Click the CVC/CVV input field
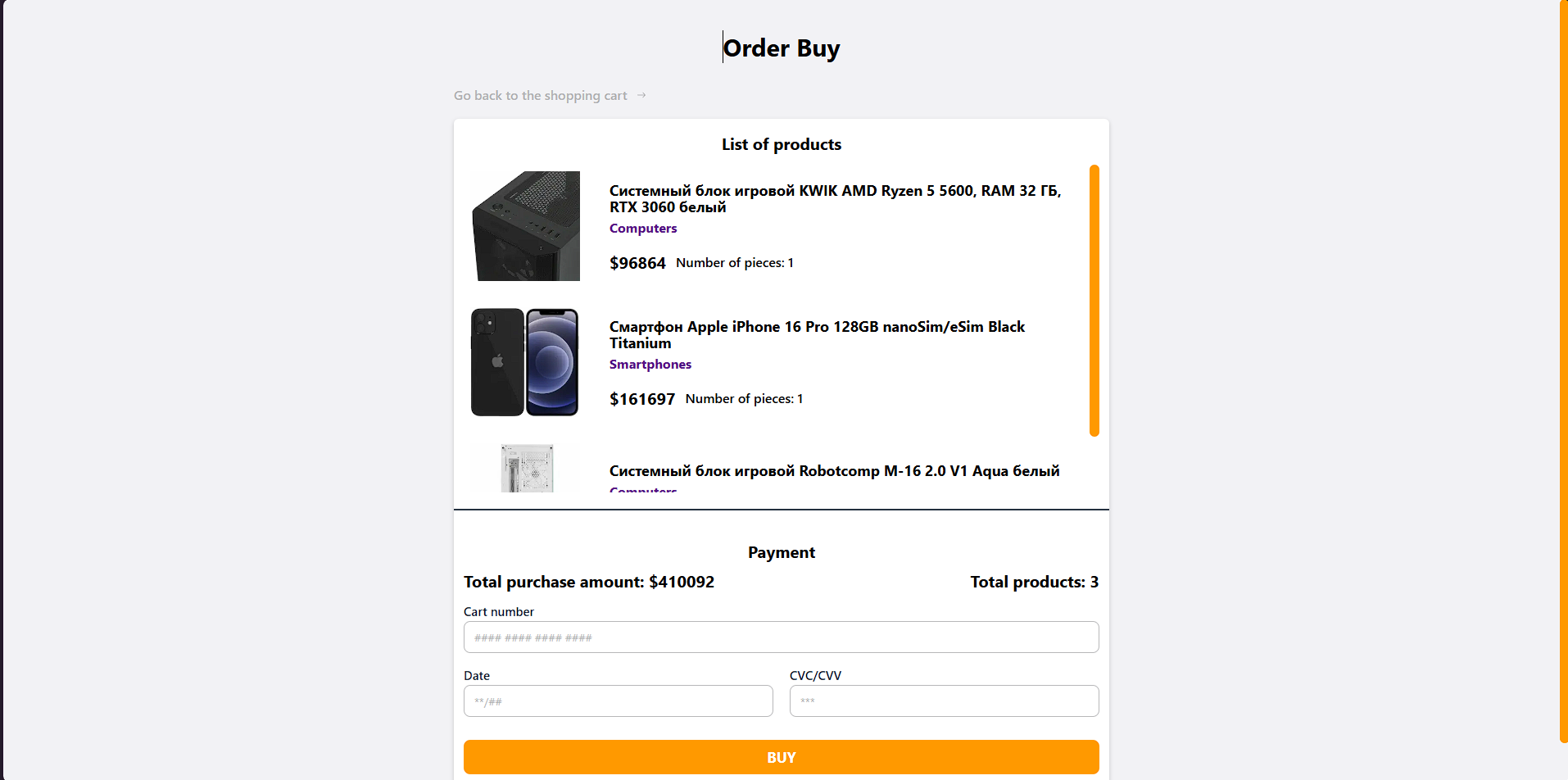The image size is (1568, 780). 944,701
